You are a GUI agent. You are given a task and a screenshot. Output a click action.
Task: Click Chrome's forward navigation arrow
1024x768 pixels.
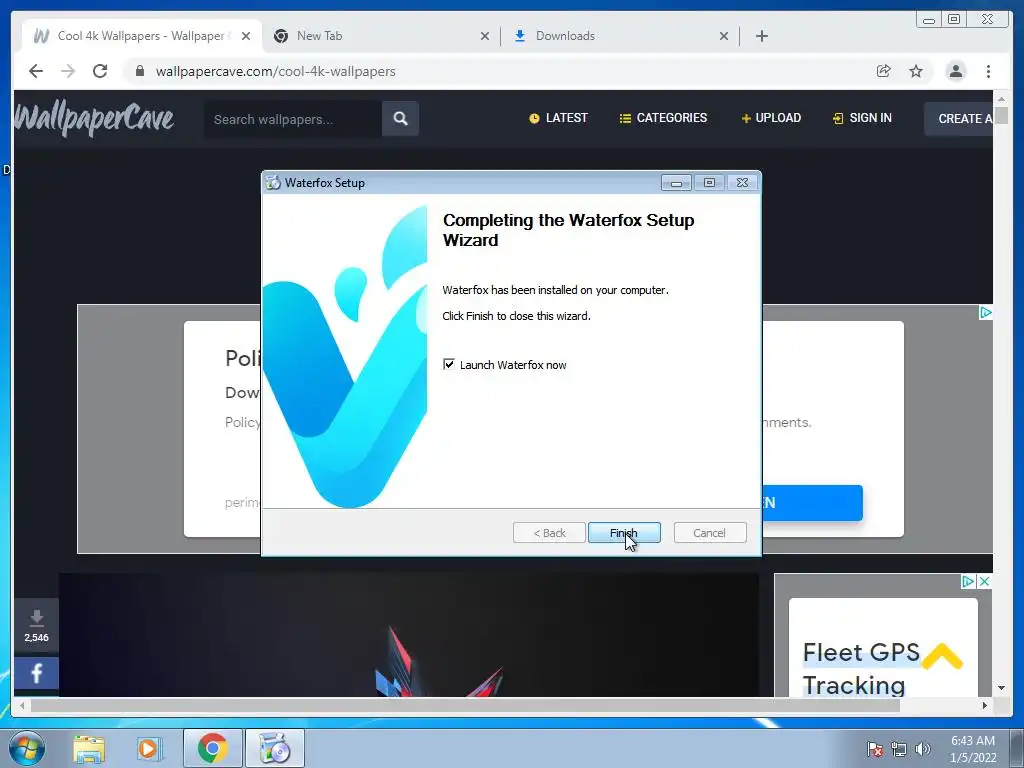coord(68,71)
